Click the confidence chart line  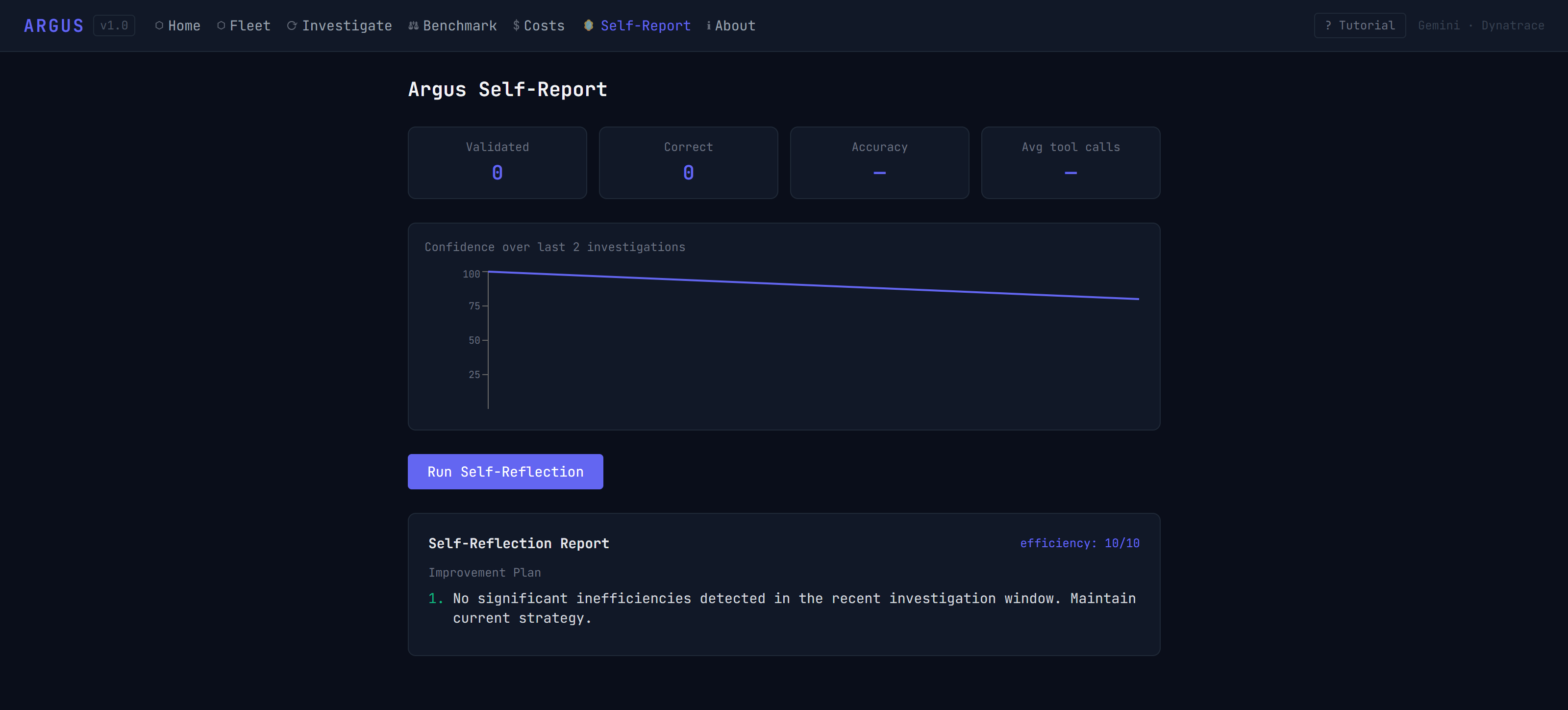pos(813,285)
